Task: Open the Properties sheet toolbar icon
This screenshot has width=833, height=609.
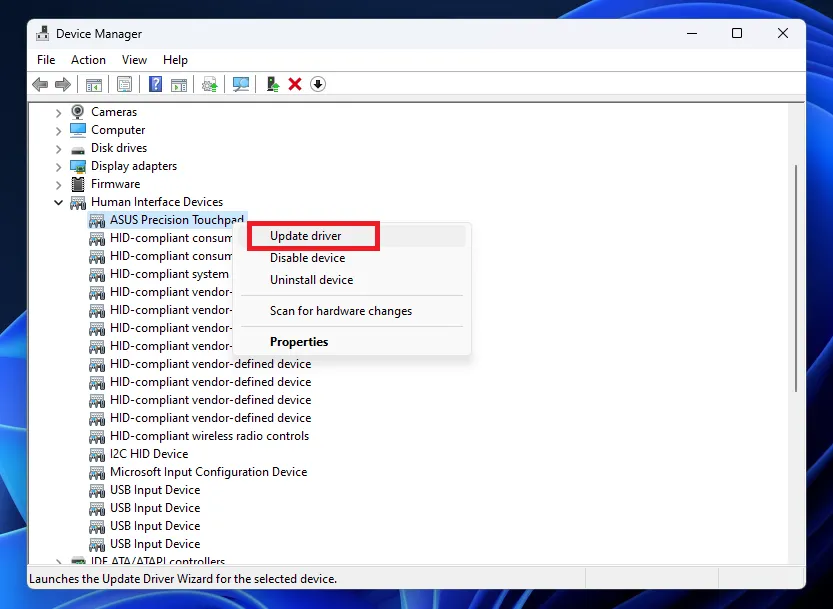Action: tap(124, 84)
